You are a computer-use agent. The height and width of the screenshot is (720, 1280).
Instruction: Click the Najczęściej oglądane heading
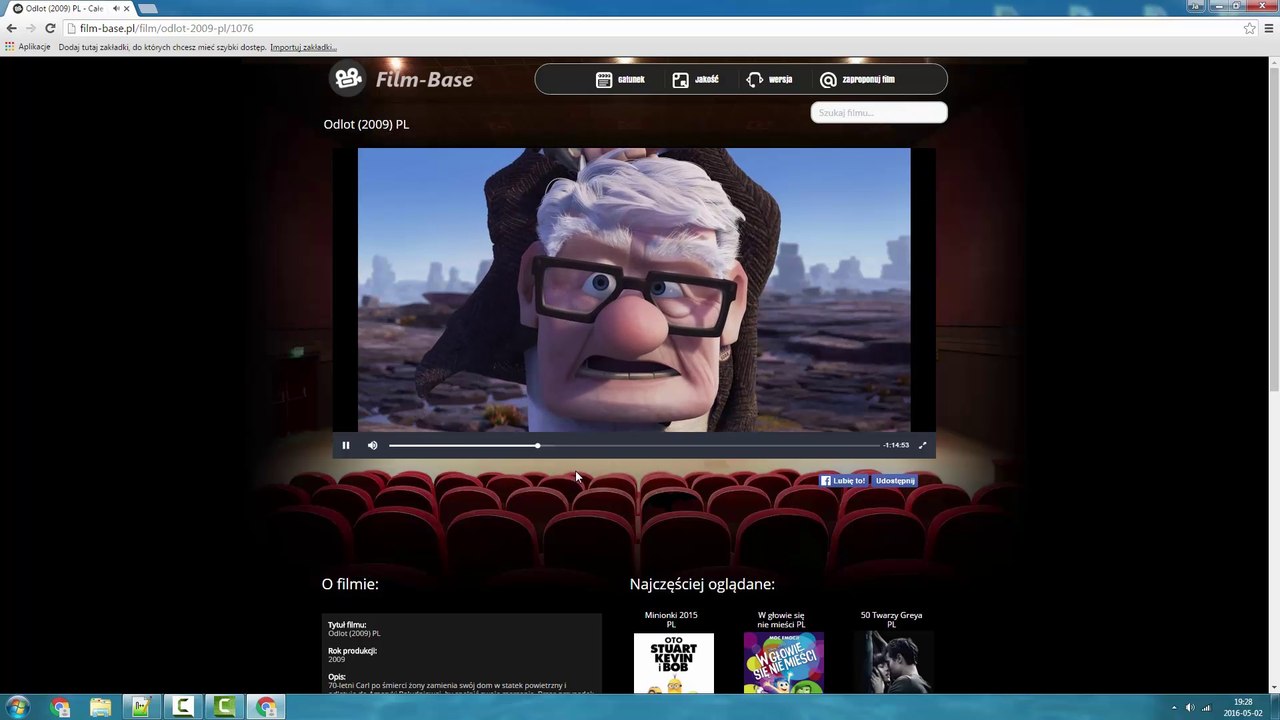(702, 584)
